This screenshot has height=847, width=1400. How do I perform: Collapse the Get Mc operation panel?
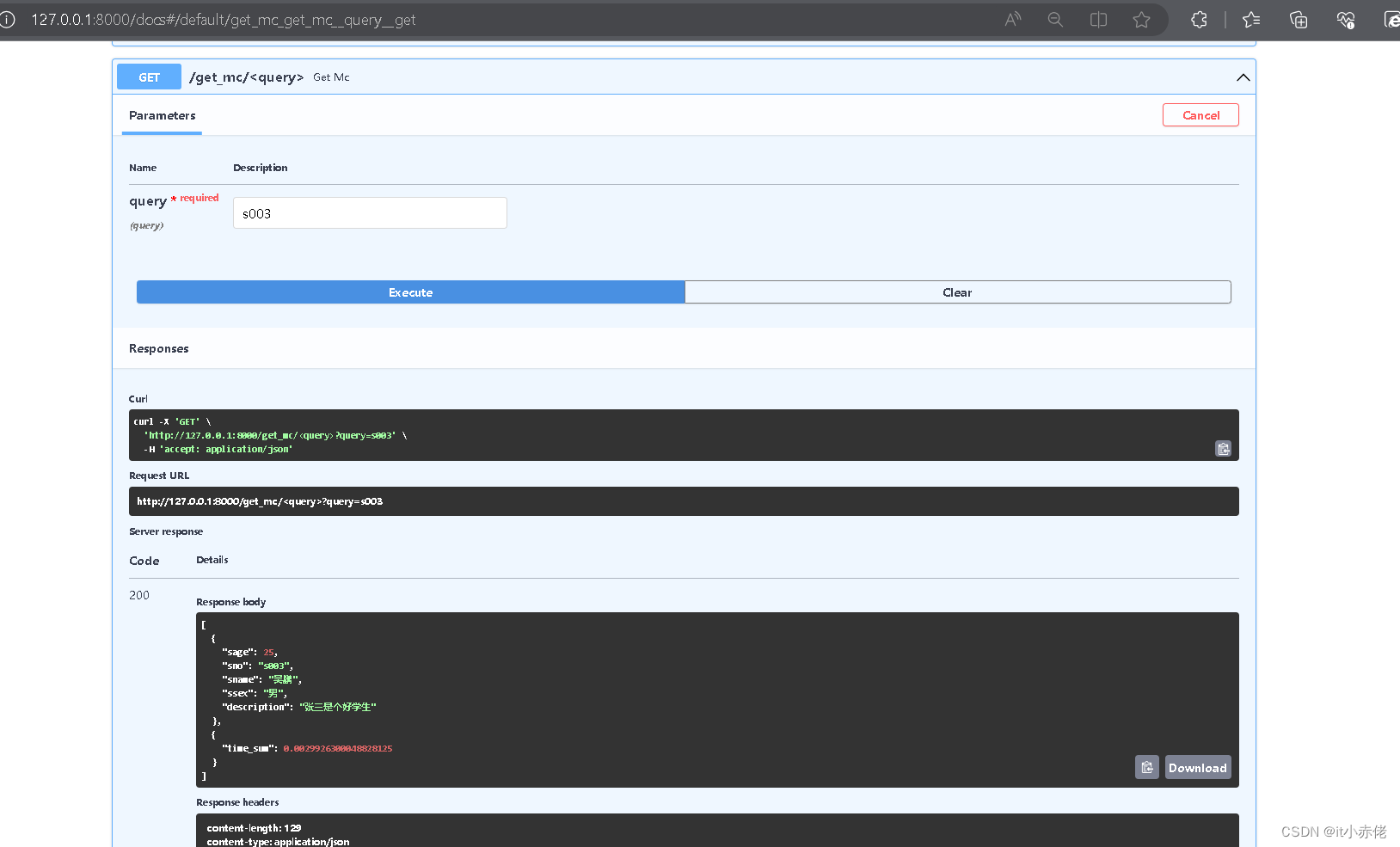(x=1242, y=77)
